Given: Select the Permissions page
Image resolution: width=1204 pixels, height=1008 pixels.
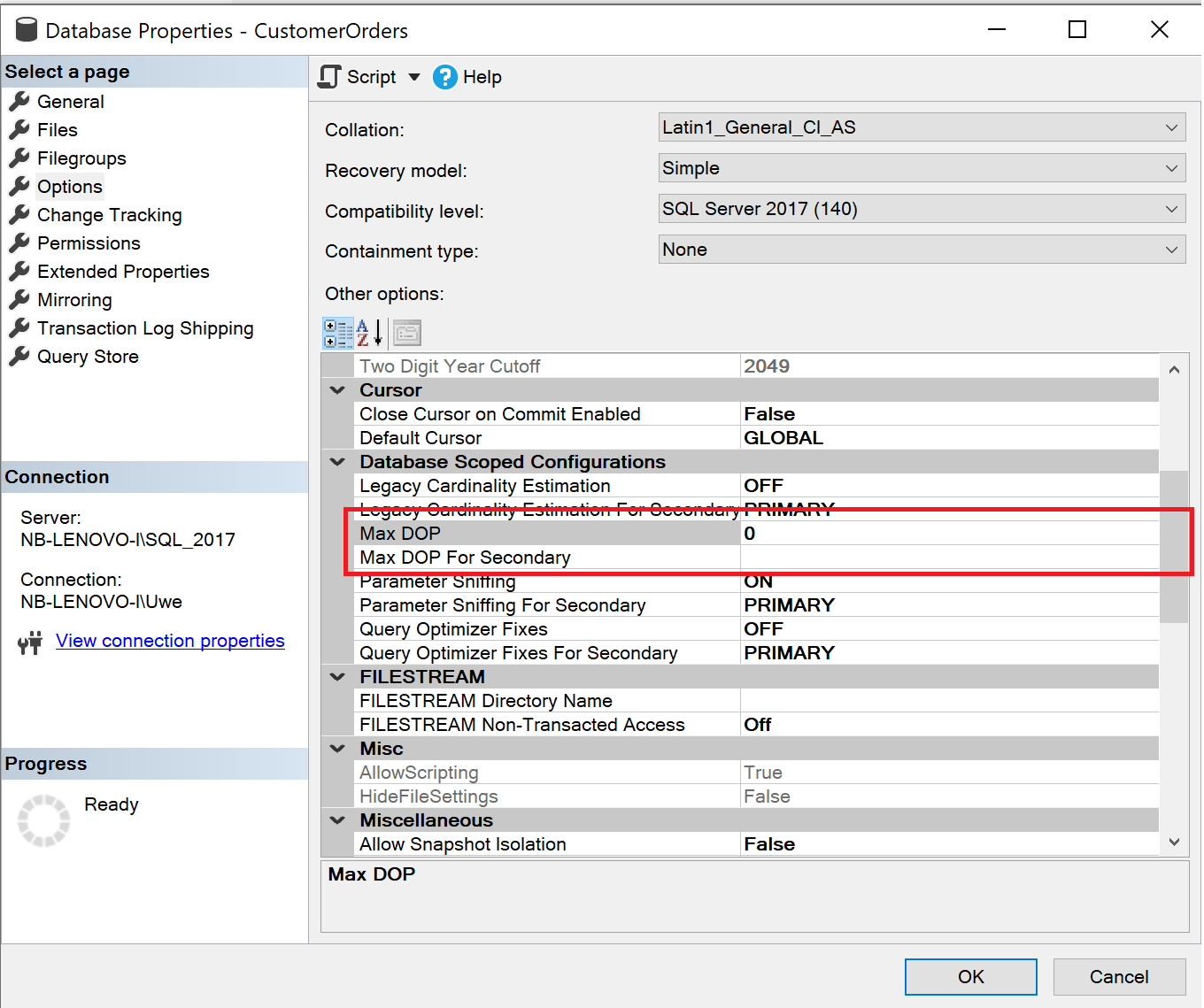Looking at the screenshot, I should (x=88, y=243).
